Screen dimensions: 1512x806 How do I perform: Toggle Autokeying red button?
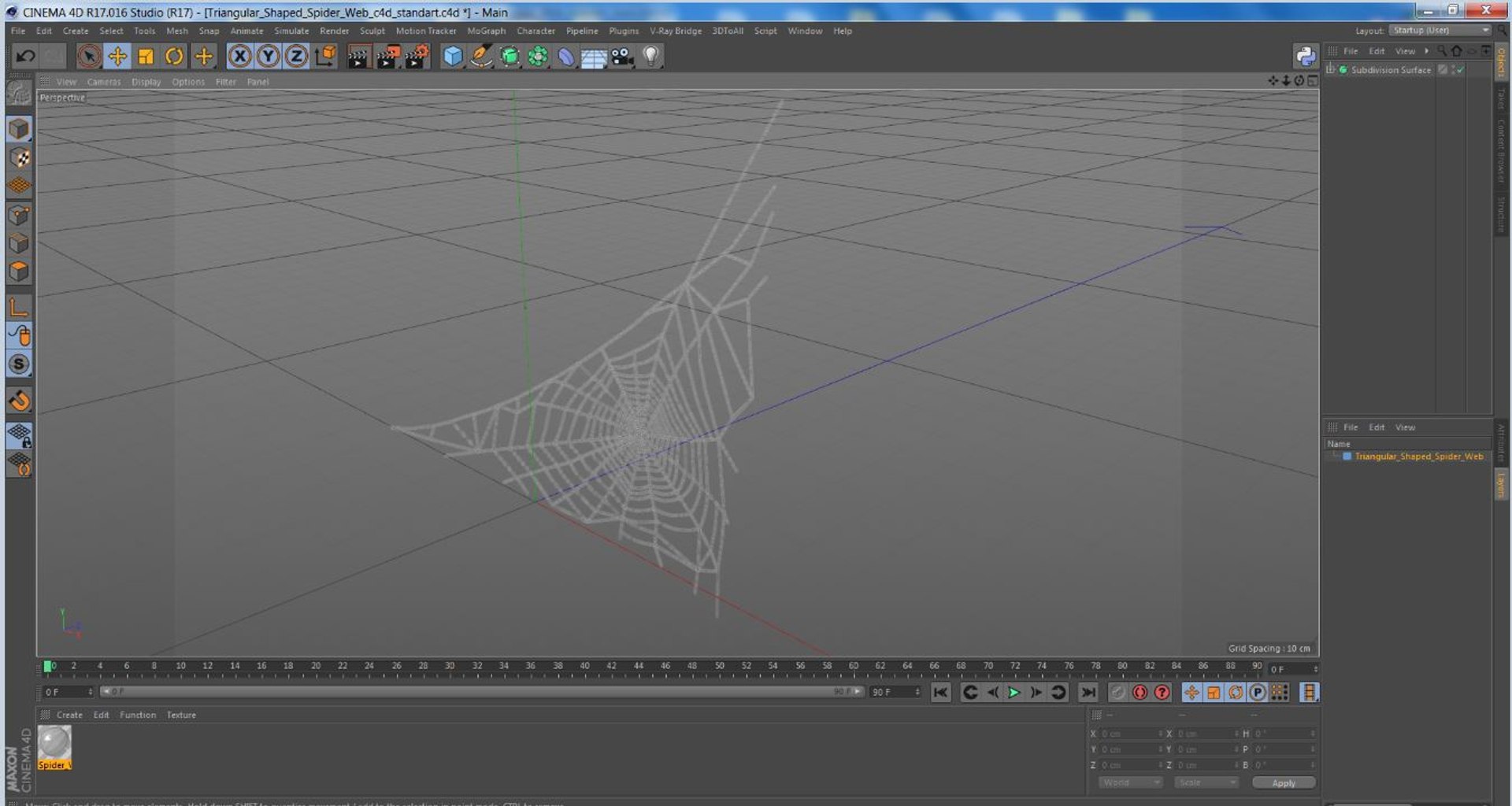[1140, 693]
